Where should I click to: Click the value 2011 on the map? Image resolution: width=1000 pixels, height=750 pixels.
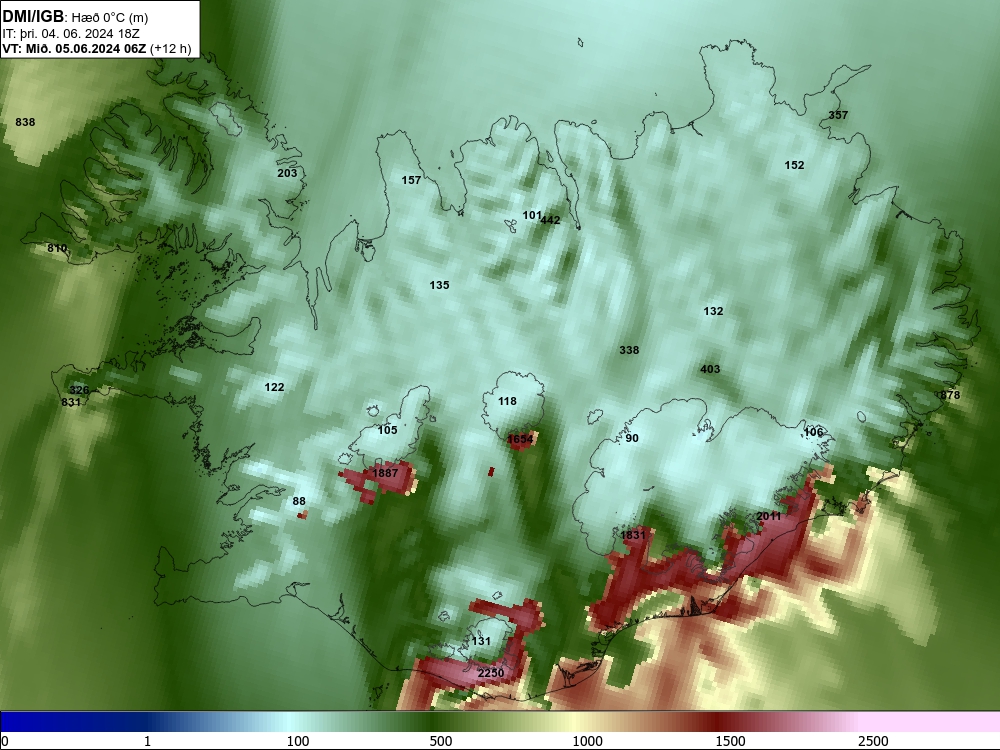point(768,516)
